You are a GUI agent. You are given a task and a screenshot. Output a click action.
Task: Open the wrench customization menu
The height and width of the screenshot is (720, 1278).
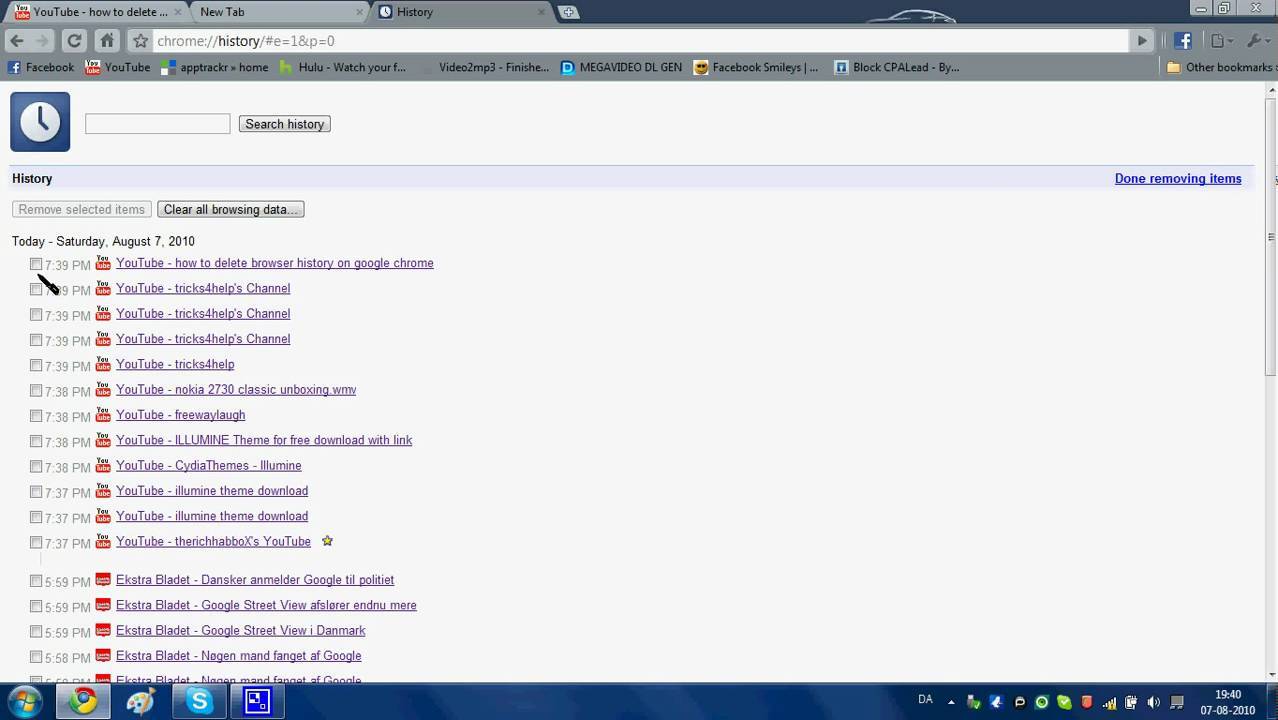point(1254,41)
